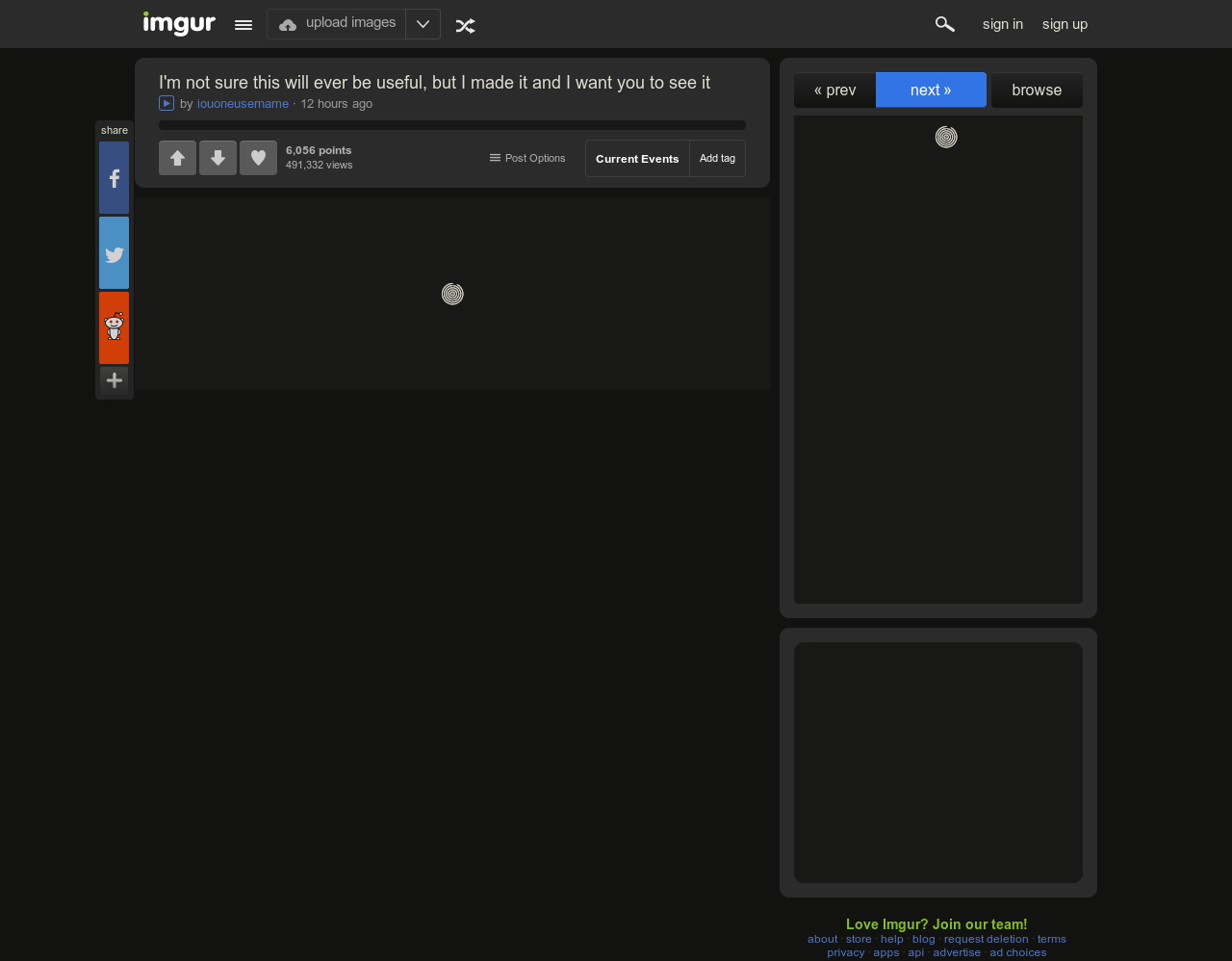
Task: Share the post on Twitter
Action: tap(114, 253)
